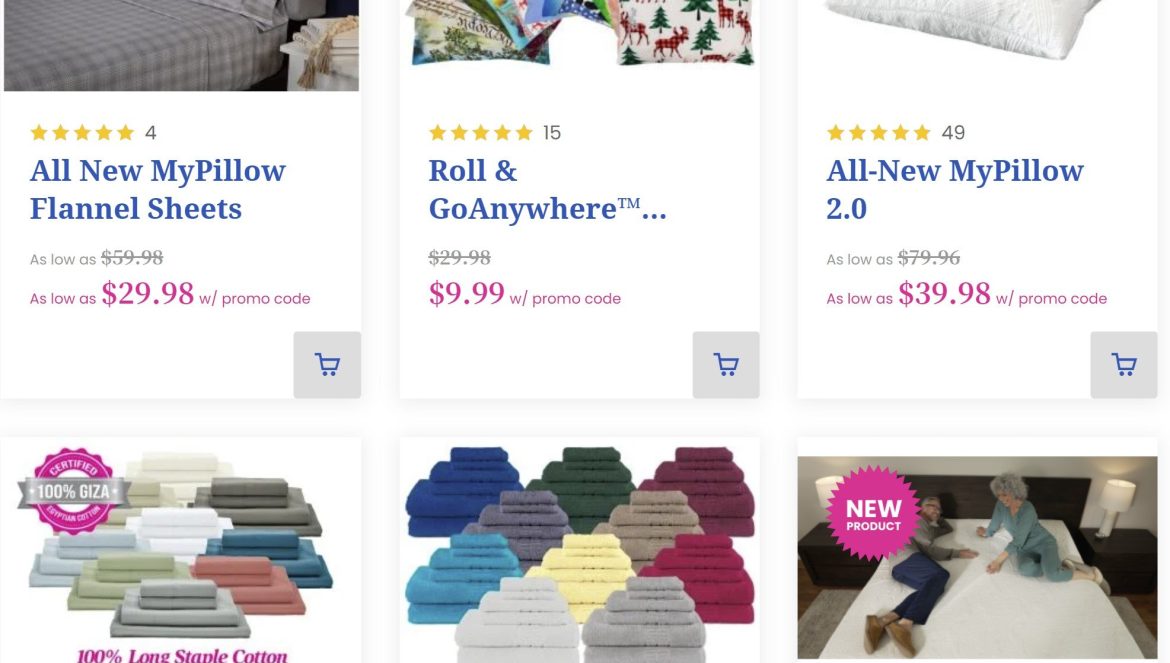Add Roll & GoAnywhere to cart
1170x663 pixels.
(726, 365)
